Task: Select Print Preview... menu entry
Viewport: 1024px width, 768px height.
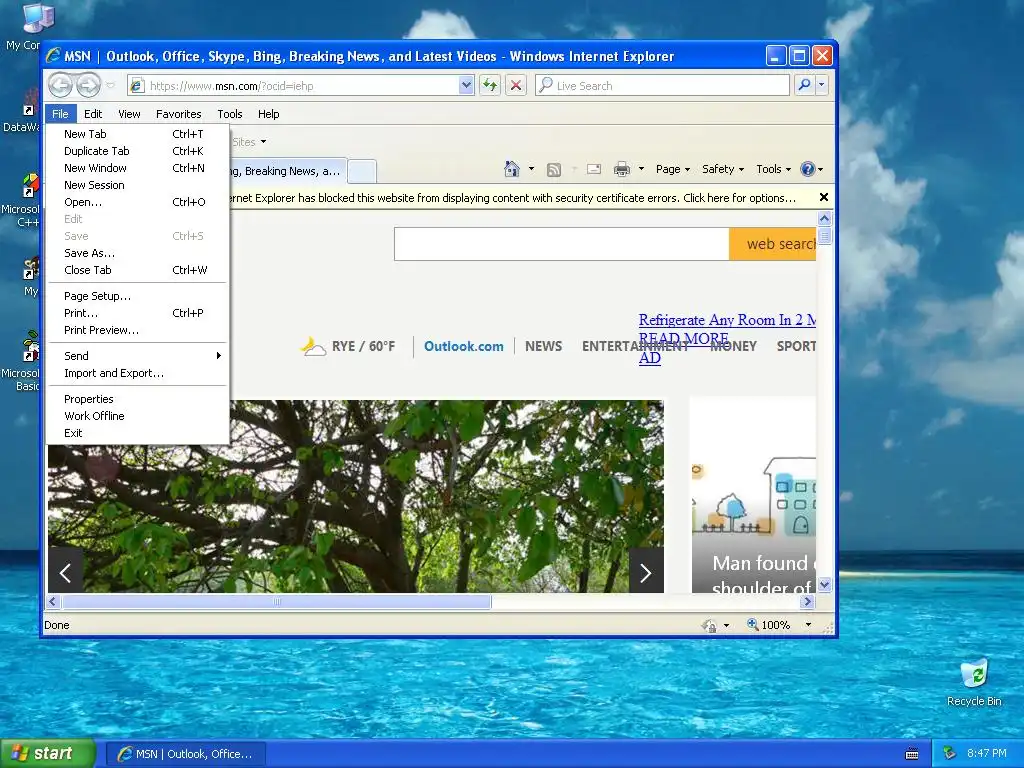Action: tap(138, 330)
